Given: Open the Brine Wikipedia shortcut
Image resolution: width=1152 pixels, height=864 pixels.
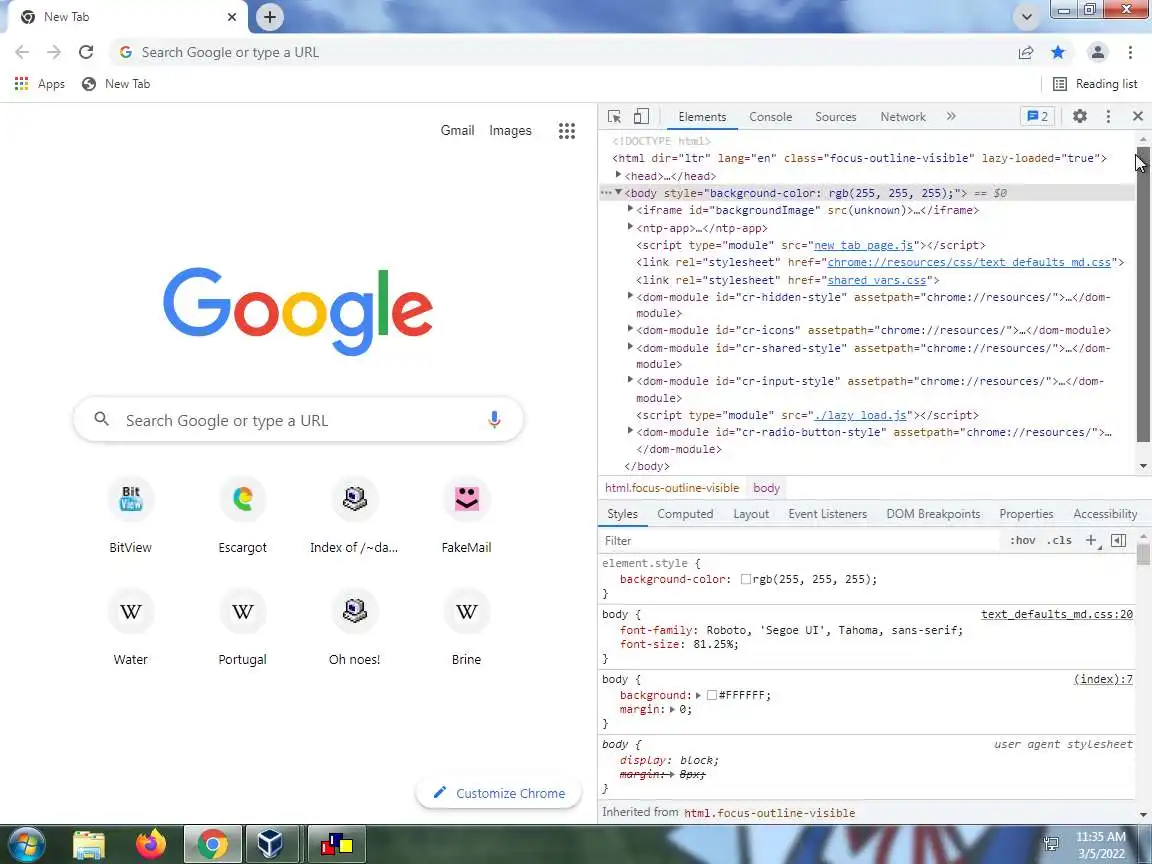Looking at the screenshot, I should [x=467, y=627].
